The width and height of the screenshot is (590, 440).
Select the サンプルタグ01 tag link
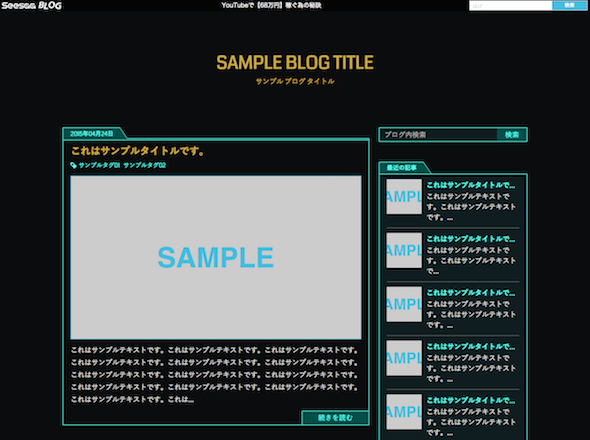point(99,165)
